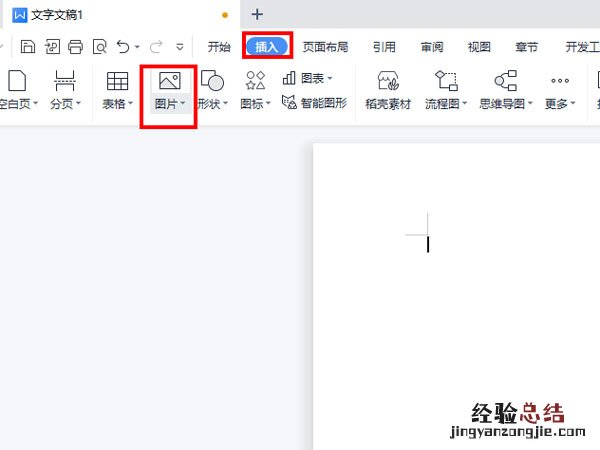Click the Picture (图片) insert icon
Viewport: 600px width, 450px height.
168,82
